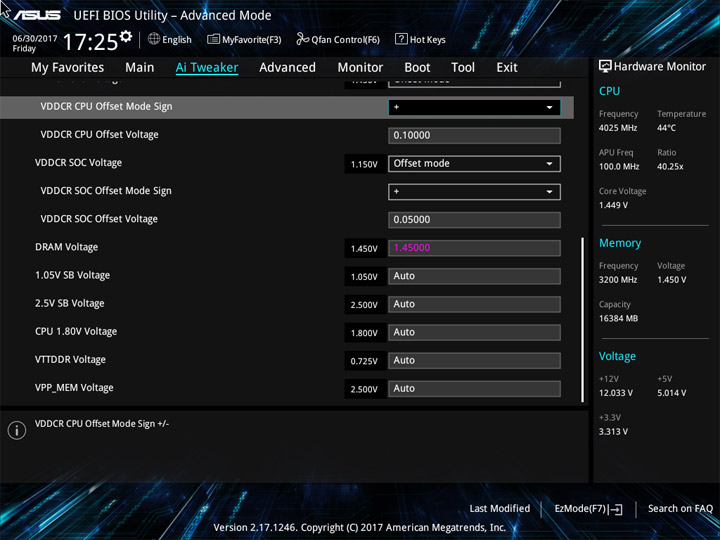The width and height of the screenshot is (720, 540).
Task: Open Search on FAQ
Action: coord(680,508)
